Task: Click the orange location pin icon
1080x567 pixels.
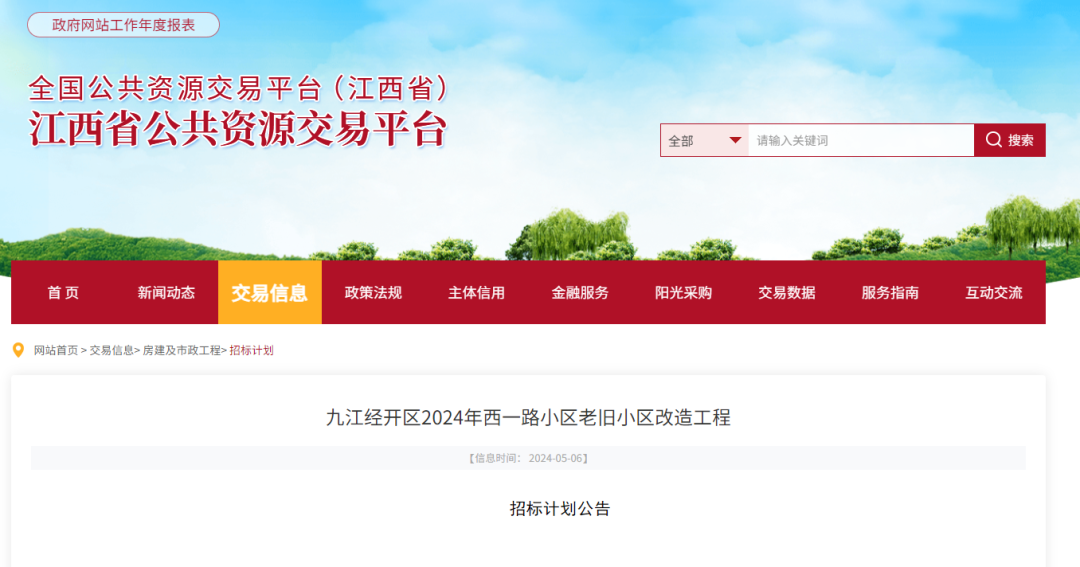Action: click(19, 351)
